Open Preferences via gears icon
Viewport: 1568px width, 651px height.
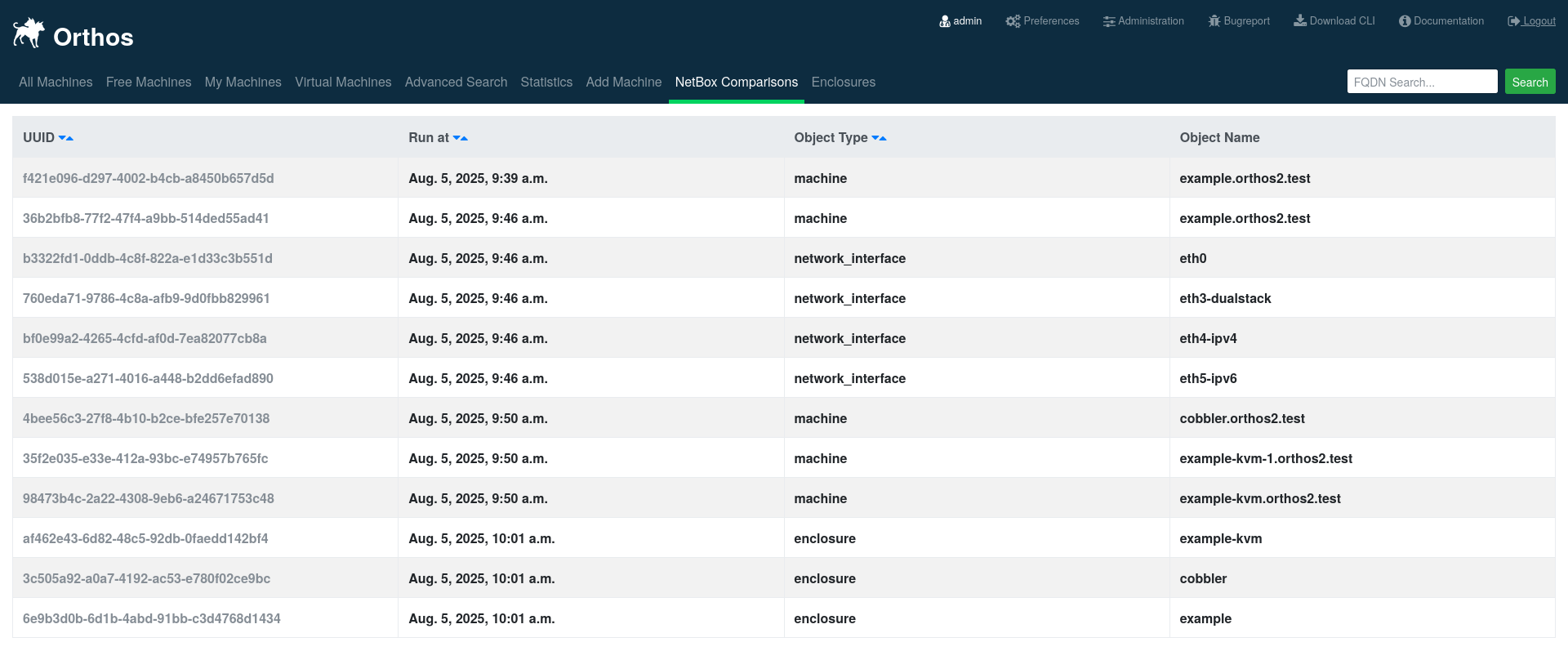(1013, 21)
